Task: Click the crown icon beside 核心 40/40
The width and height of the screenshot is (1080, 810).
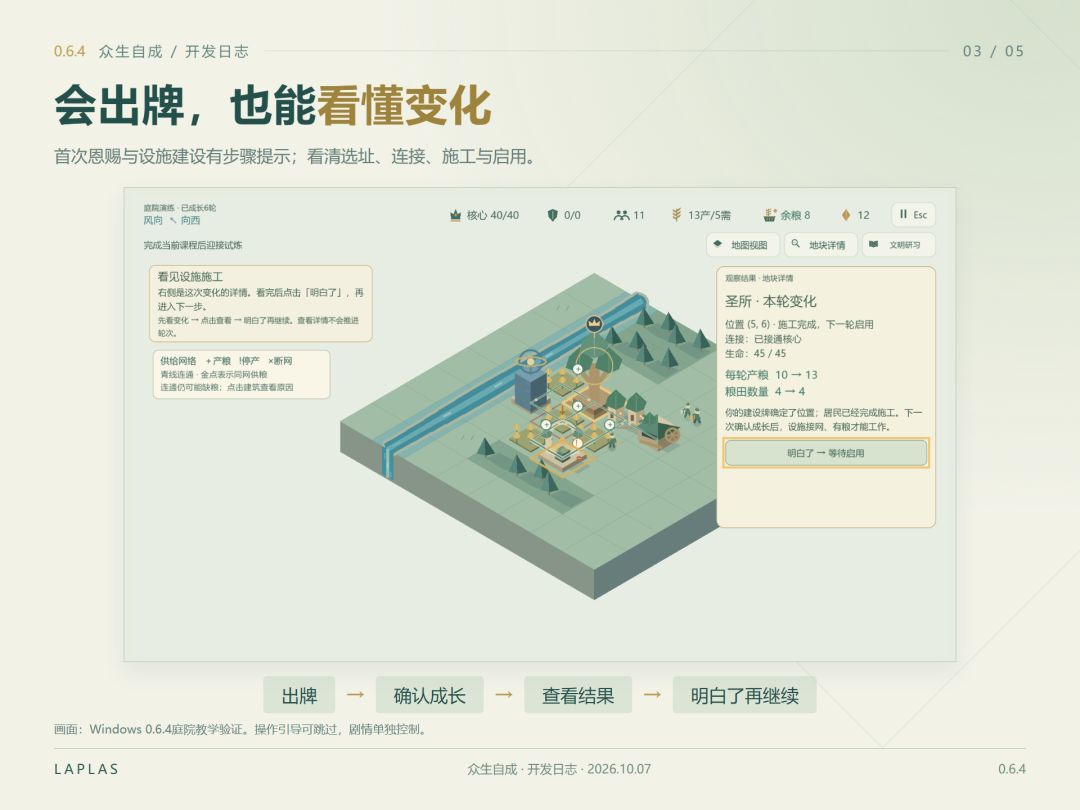Action: (x=455, y=216)
